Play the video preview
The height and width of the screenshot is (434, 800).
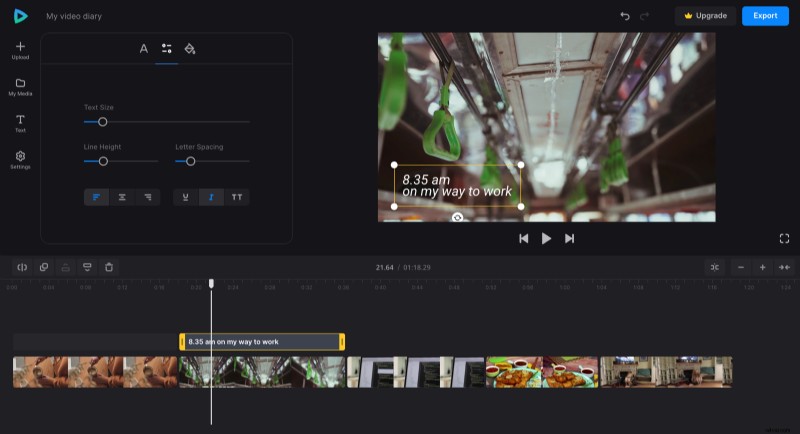point(546,238)
